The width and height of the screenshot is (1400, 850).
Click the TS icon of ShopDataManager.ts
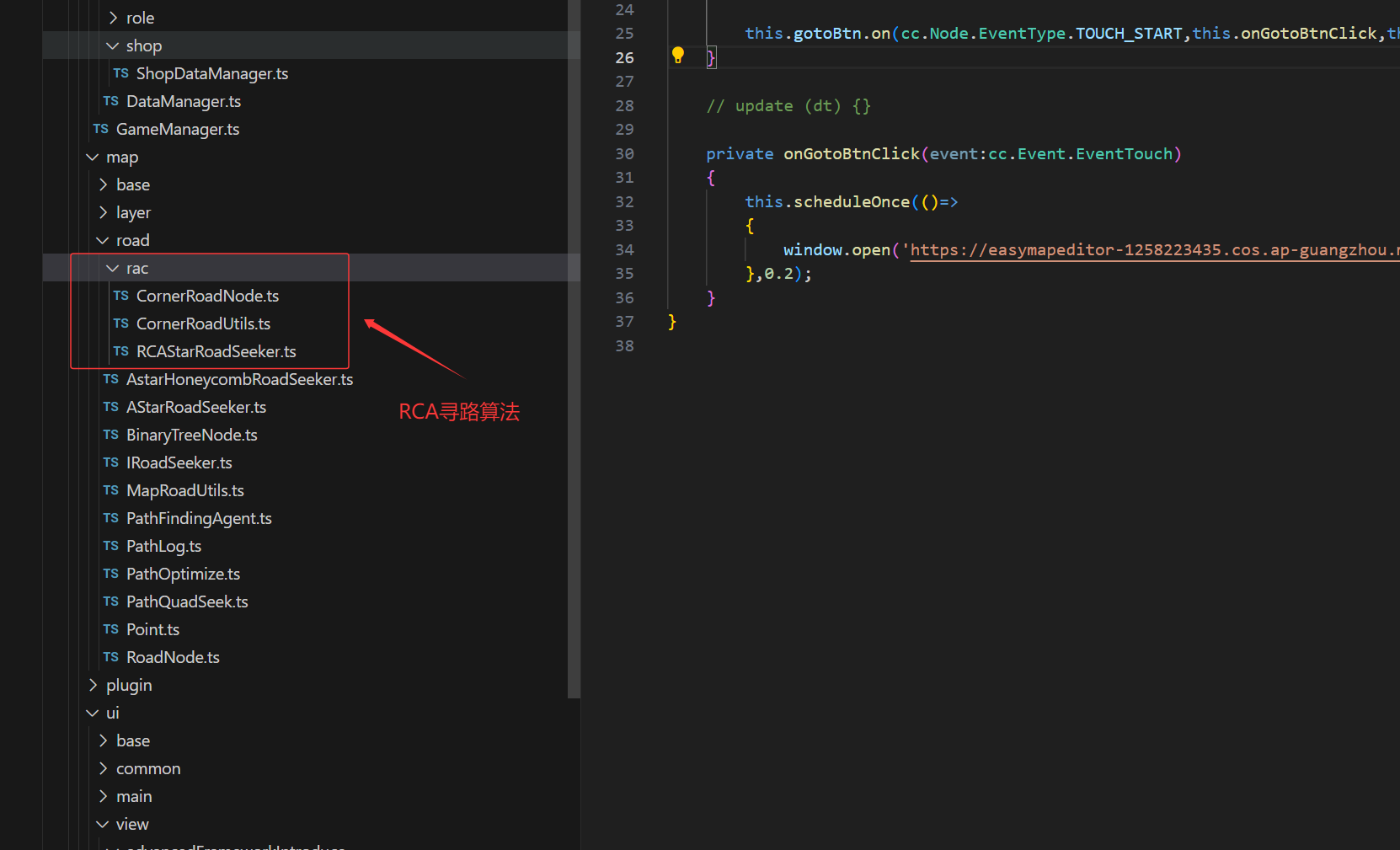pyautogui.click(x=121, y=73)
